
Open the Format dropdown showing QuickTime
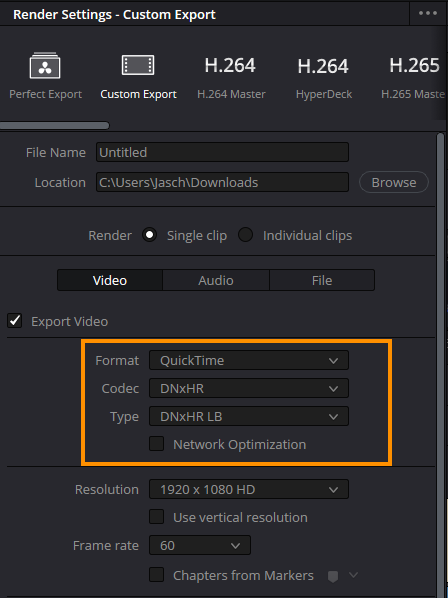click(249, 360)
